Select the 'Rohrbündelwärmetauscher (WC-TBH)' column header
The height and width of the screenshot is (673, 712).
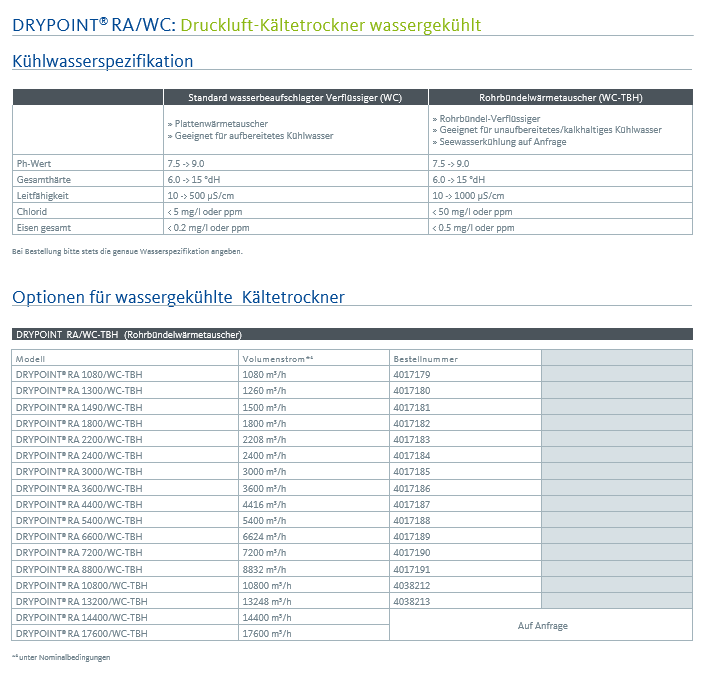pos(560,97)
